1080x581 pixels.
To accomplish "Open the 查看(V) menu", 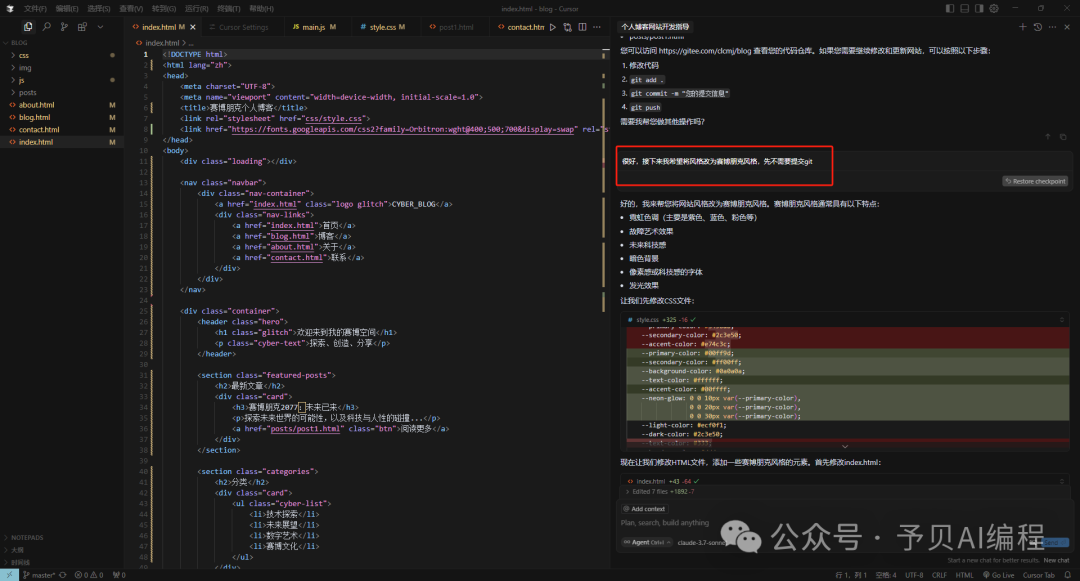I will (x=131, y=8).
